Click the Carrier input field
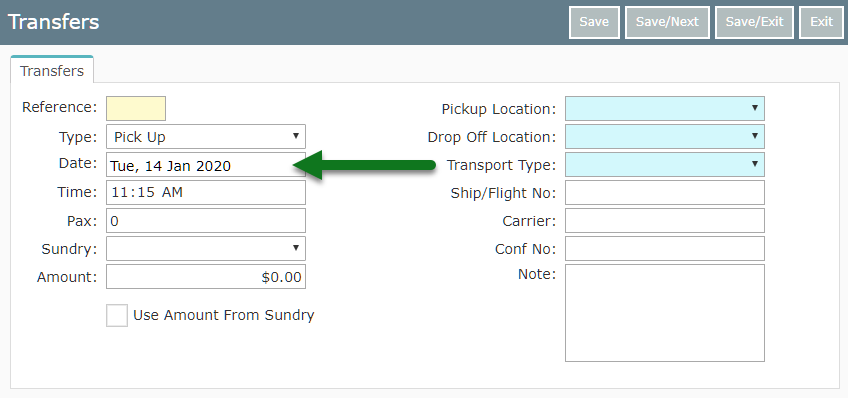 [665, 221]
